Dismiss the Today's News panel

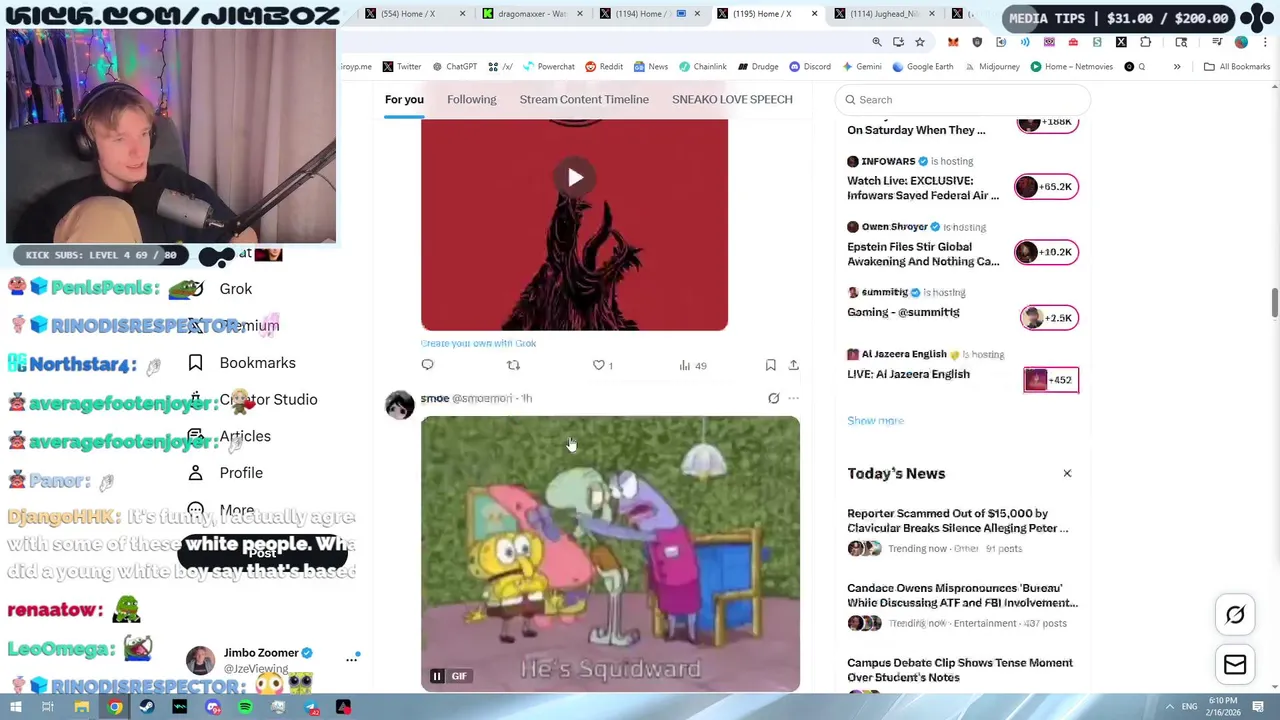point(1067,473)
